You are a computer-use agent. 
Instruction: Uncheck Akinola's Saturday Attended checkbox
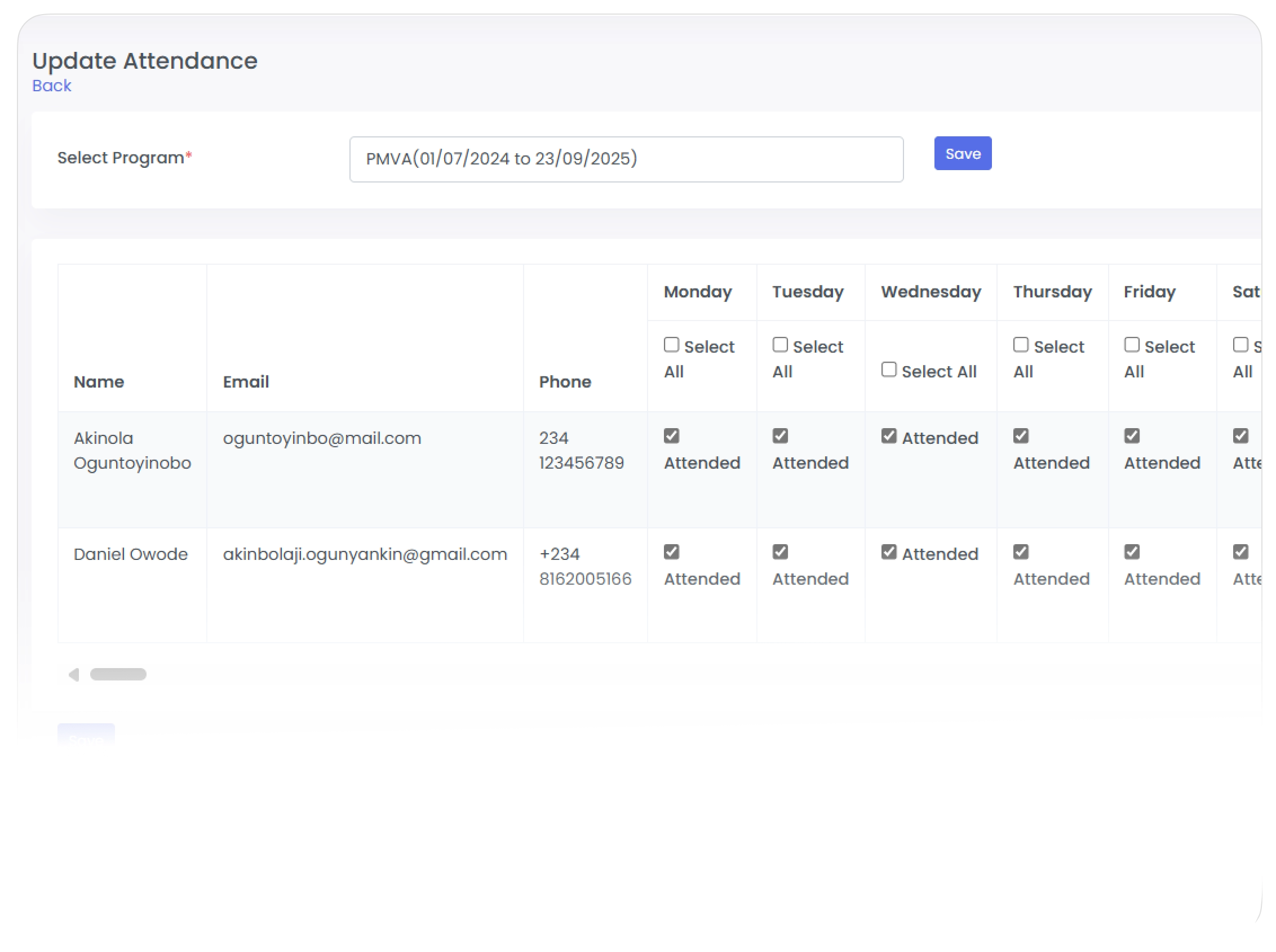[x=1240, y=435]
